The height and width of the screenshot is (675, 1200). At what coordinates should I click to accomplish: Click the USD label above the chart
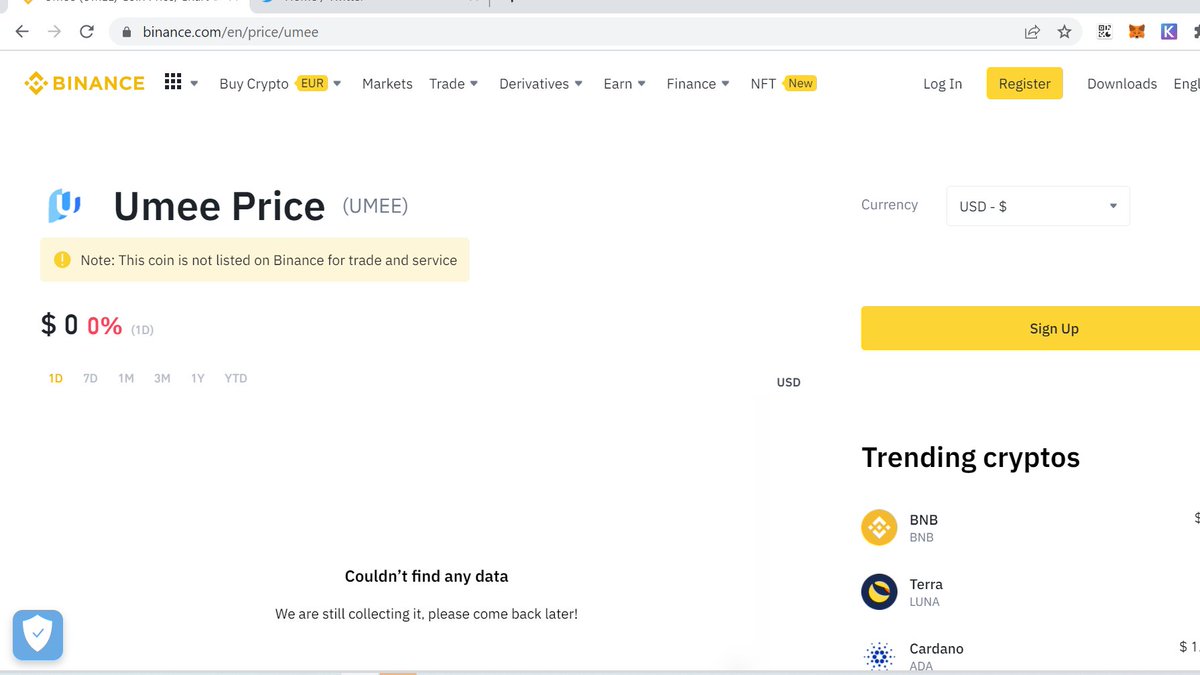pyautogui.click(x=788, y=382)
